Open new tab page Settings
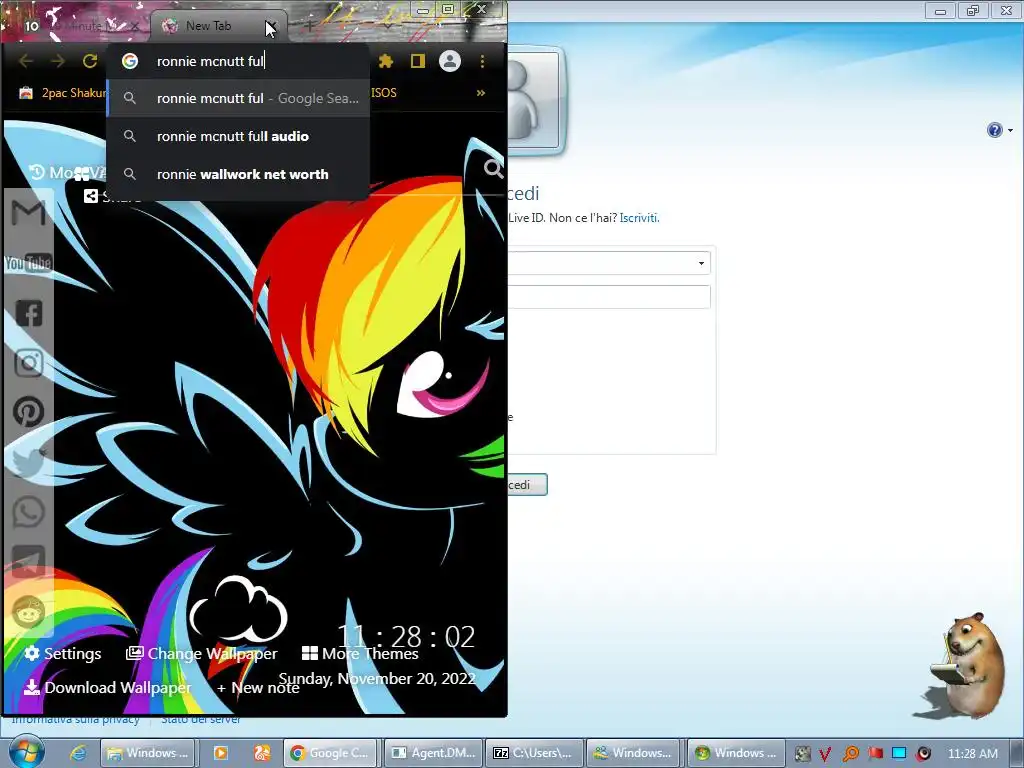 [63, 654]
